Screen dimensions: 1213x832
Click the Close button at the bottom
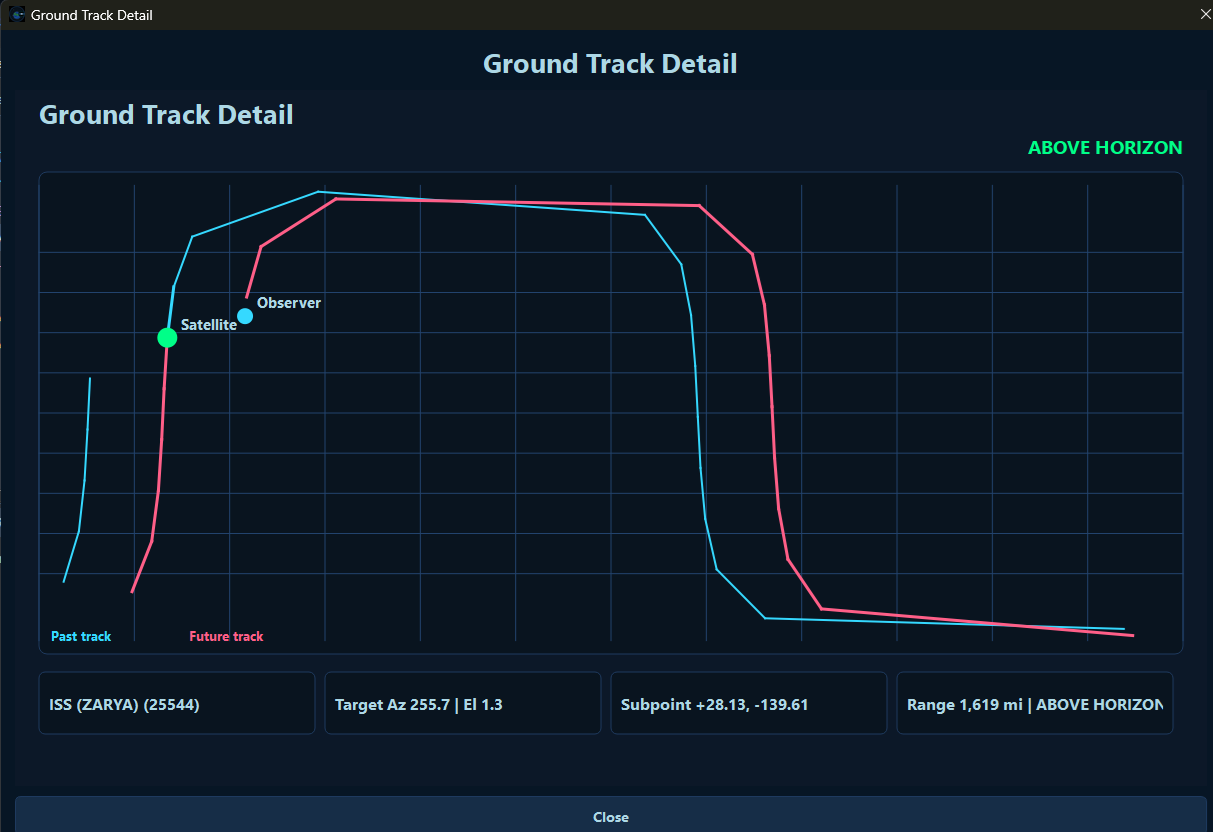(610, 815)
